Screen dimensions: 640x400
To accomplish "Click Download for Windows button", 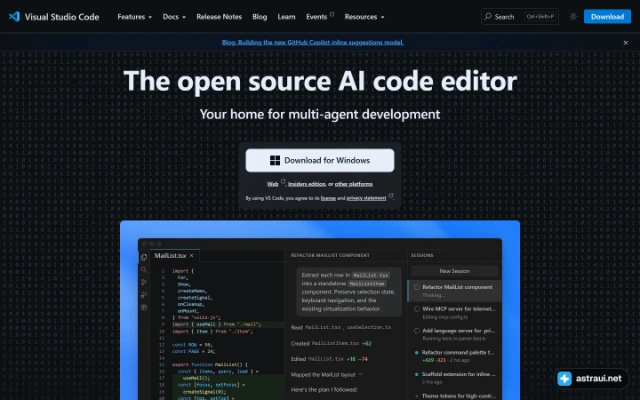I will coord(320,160).
